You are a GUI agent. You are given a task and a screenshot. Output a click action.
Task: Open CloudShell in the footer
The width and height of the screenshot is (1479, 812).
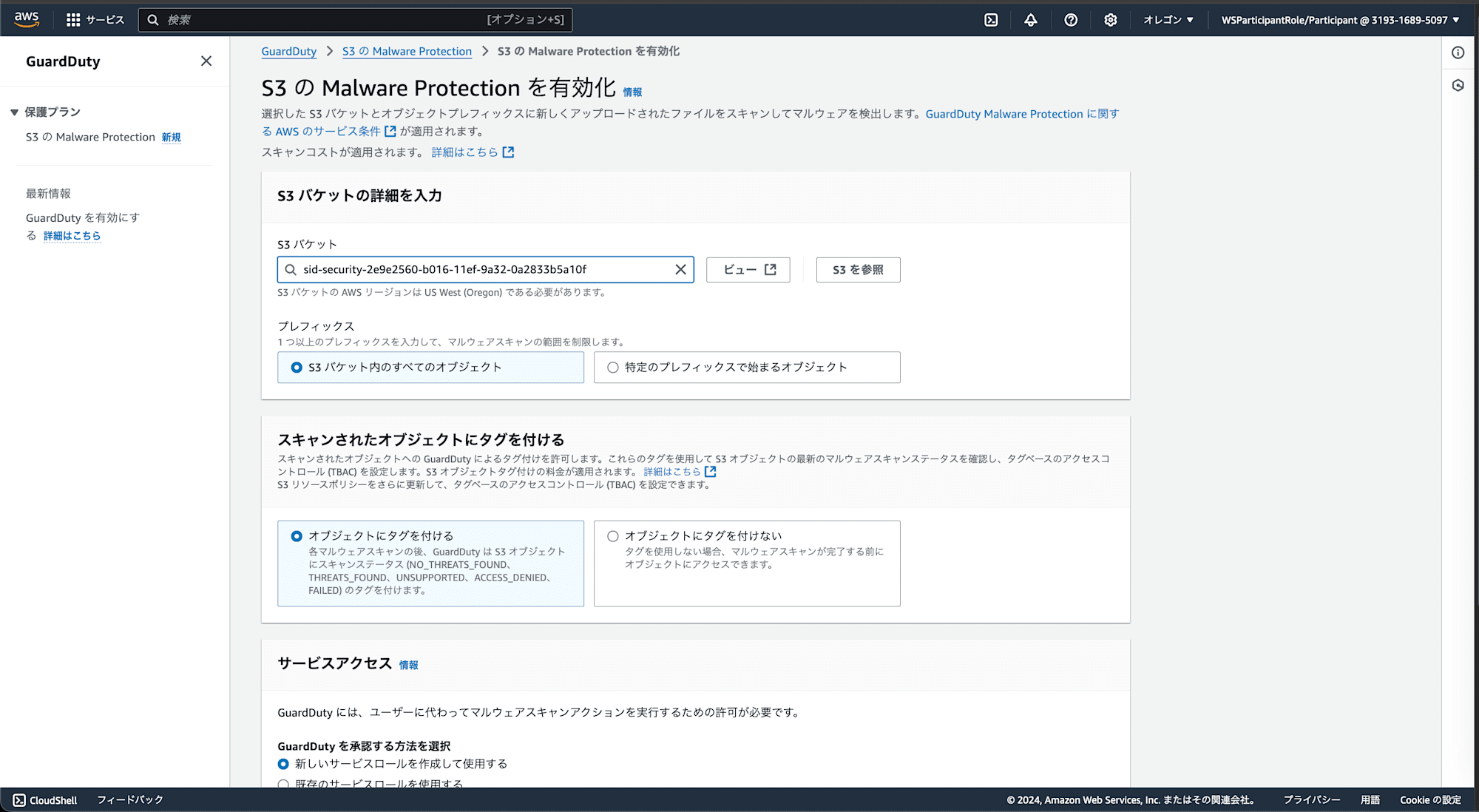point(45,800)
